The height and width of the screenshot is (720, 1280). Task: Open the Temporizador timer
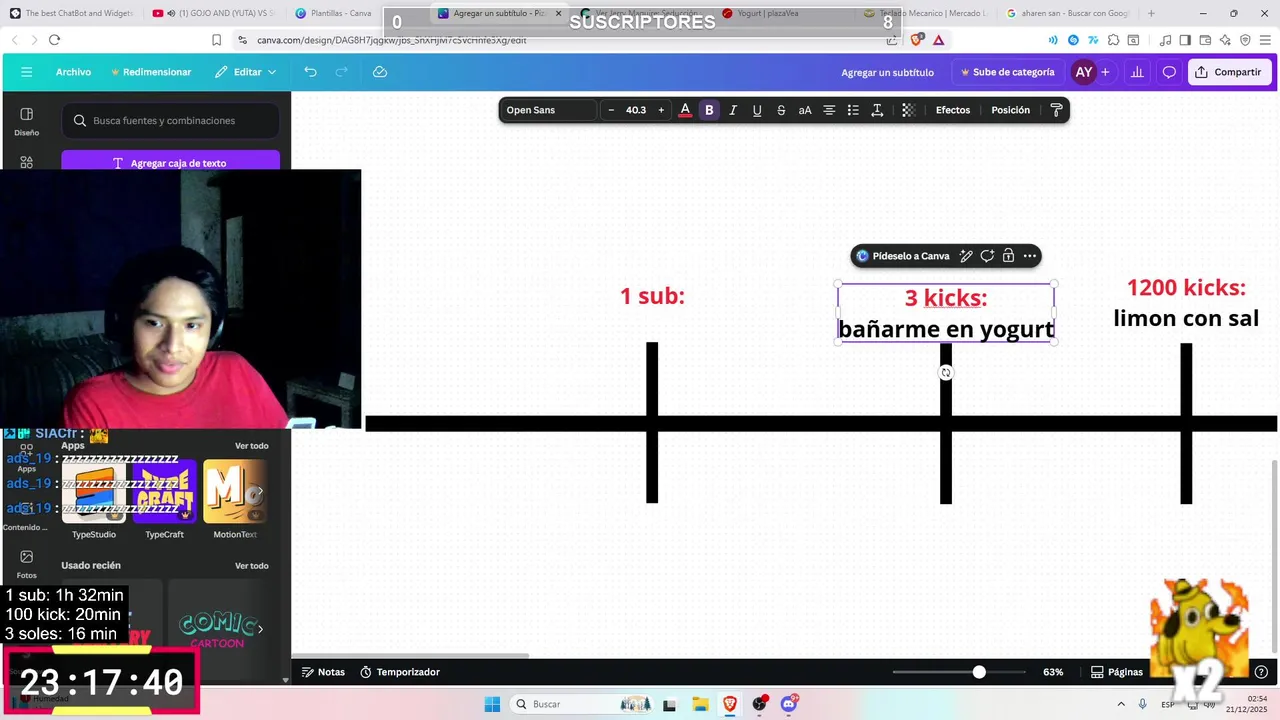[x=399, y=672]
